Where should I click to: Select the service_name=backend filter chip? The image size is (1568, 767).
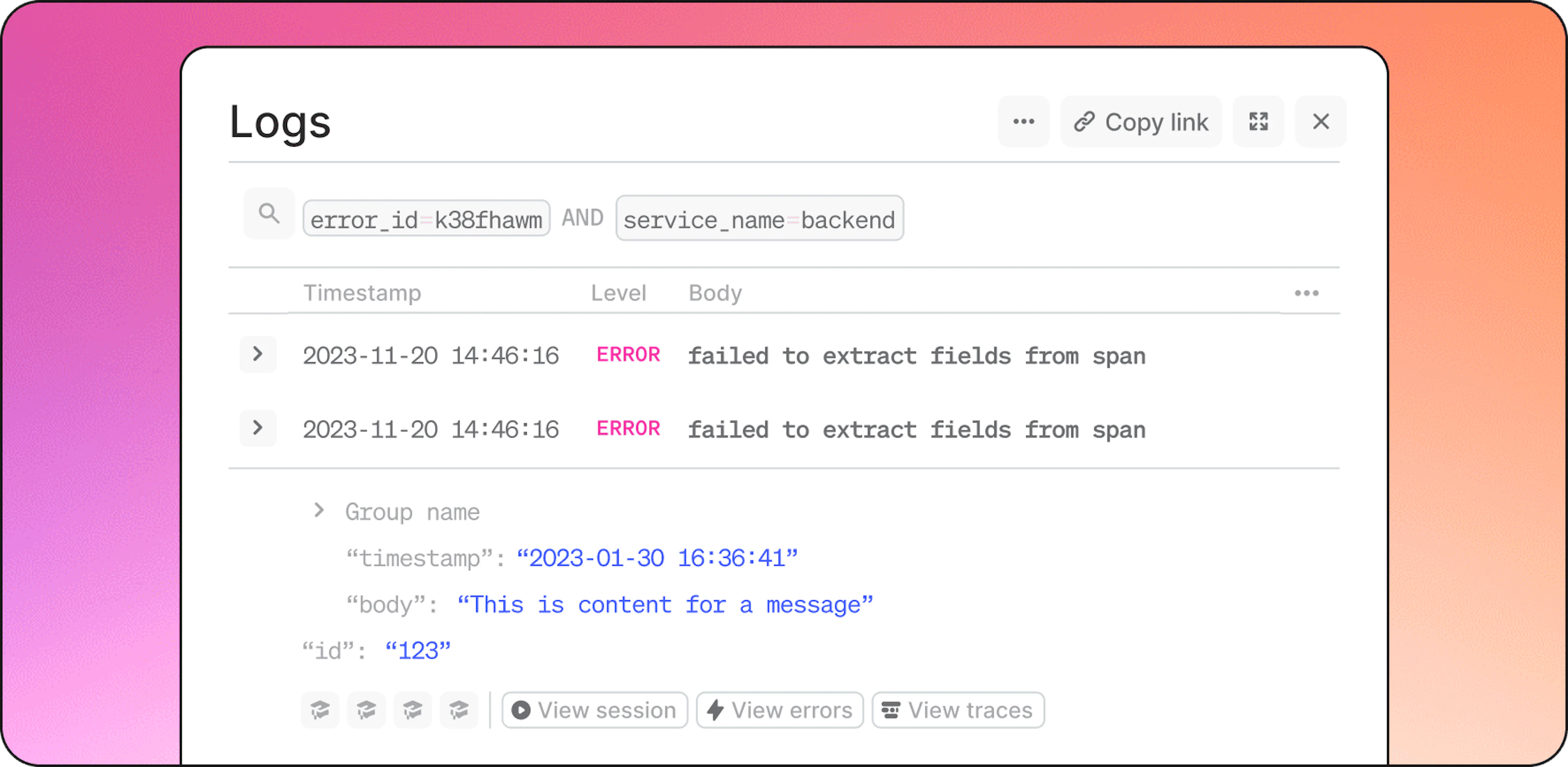point(759,219)
